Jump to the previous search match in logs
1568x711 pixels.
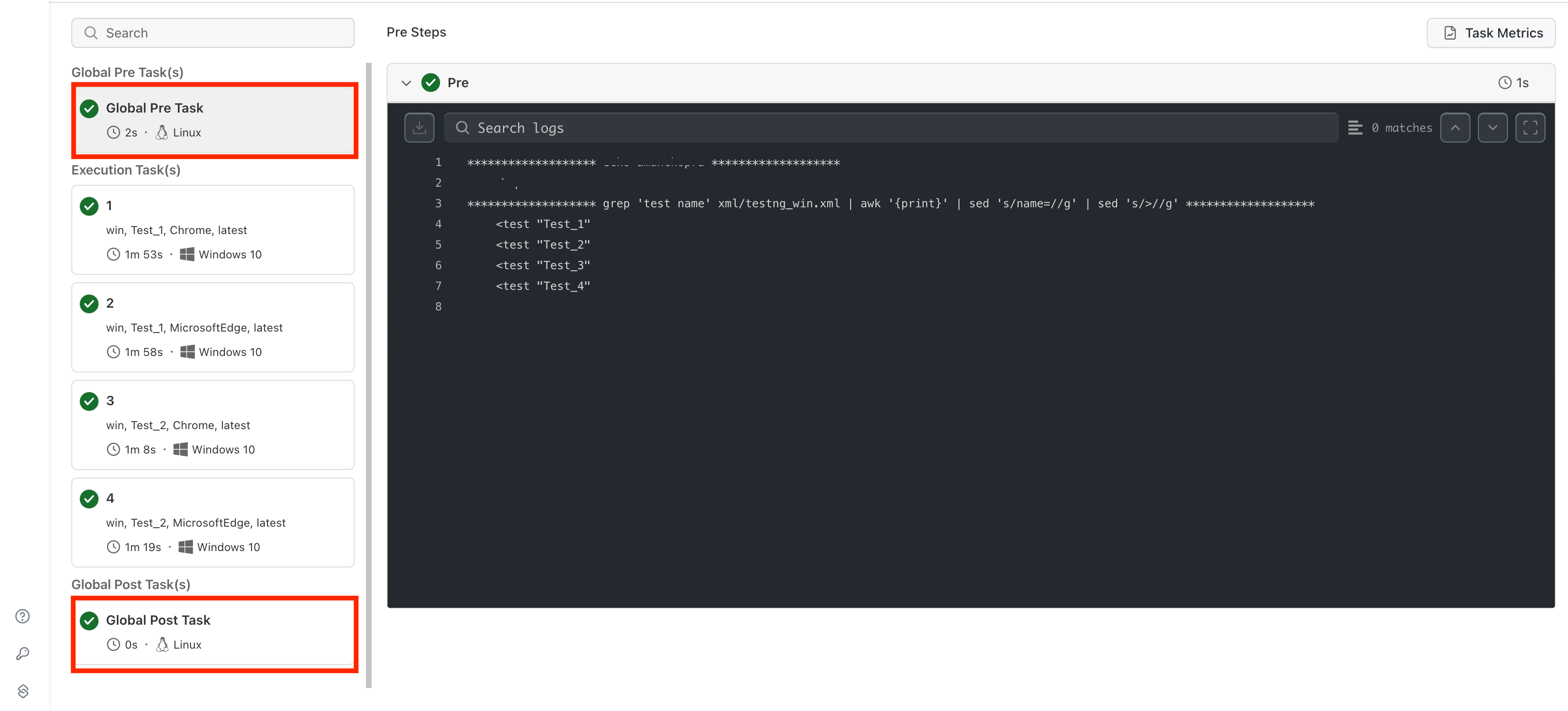pos(1455,127)
